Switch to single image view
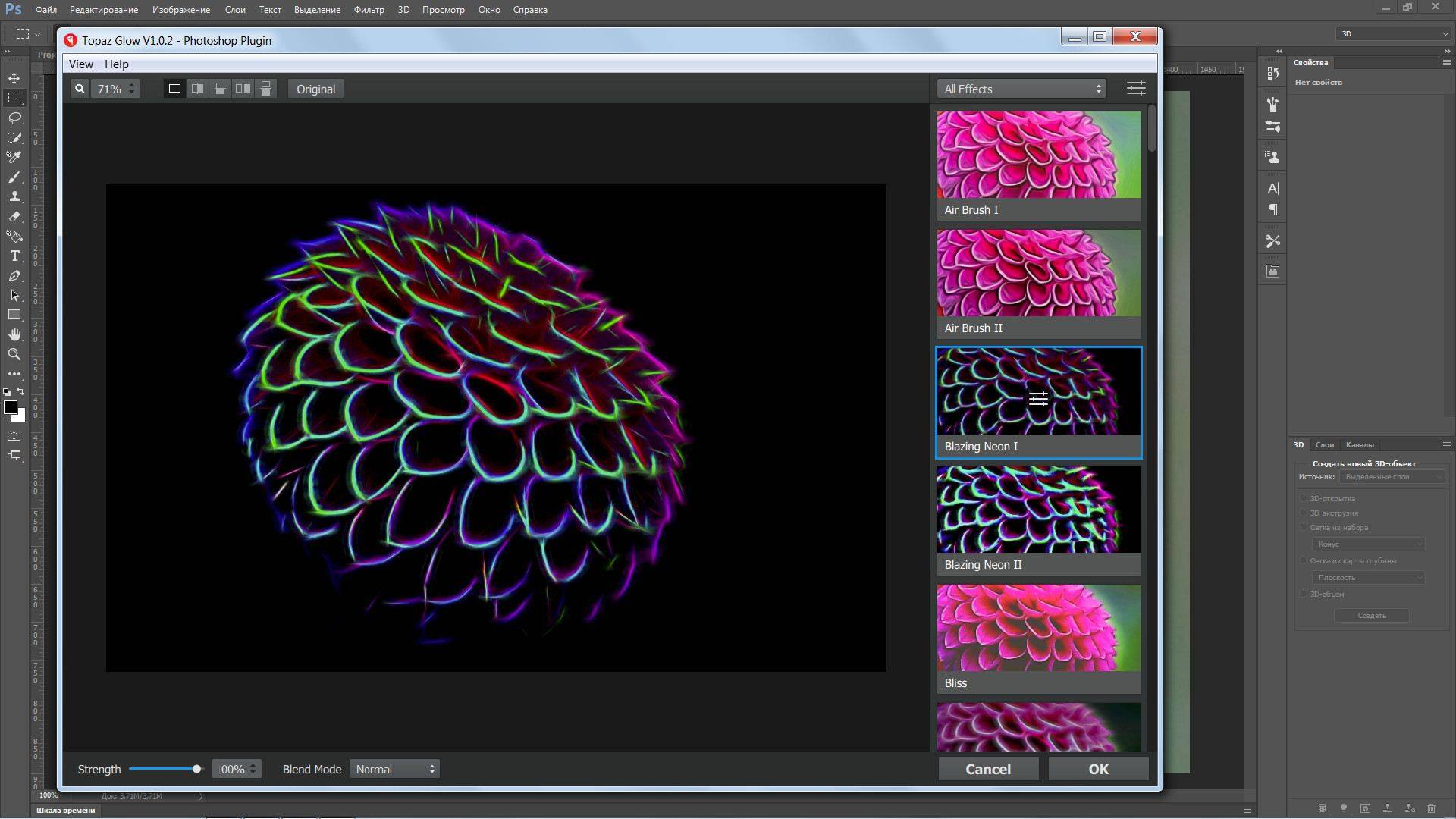Image resolution: width=1456 pixels, height=819 pixels. click(174, 89)
